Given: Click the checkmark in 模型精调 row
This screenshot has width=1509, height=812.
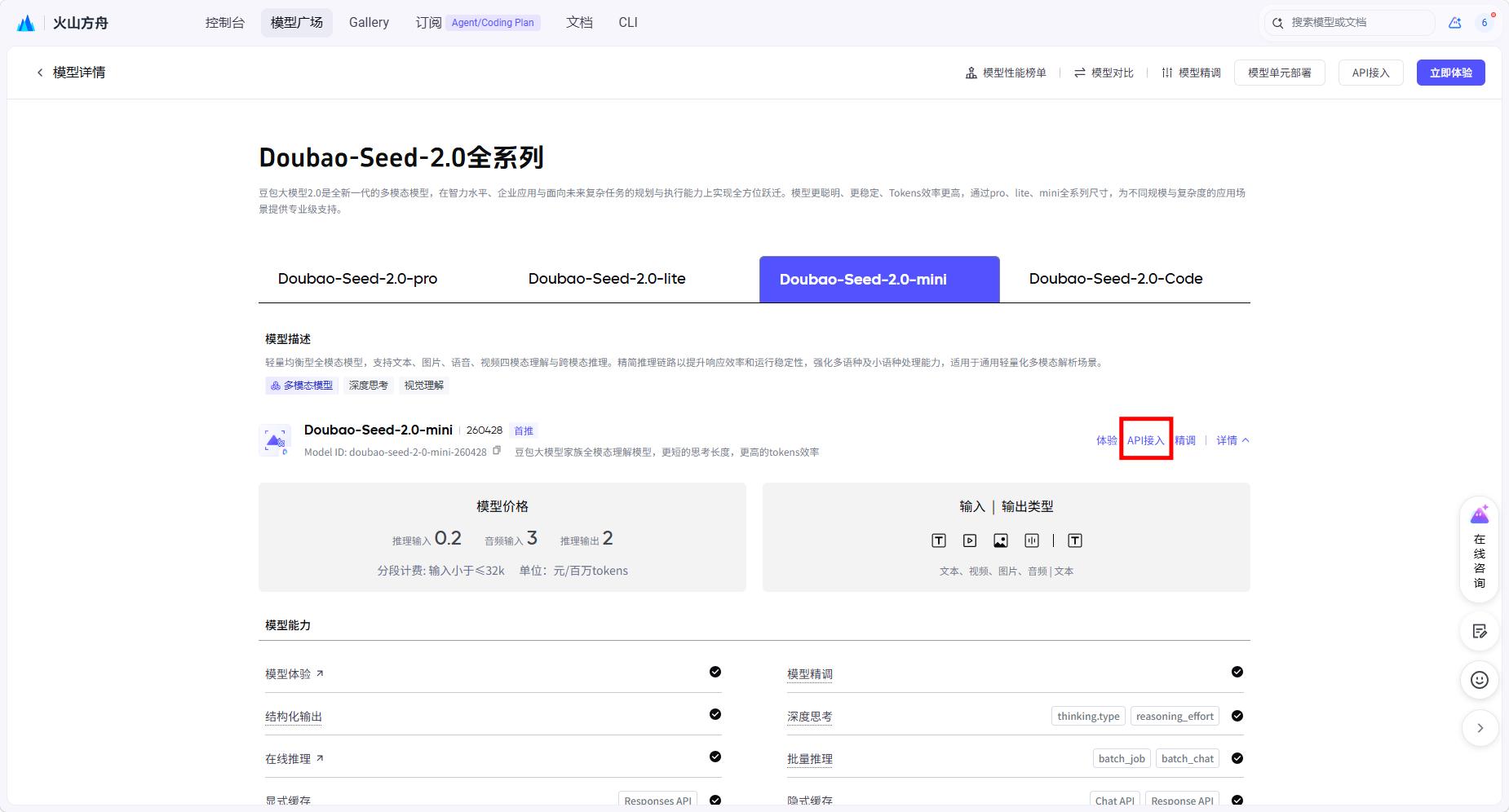Looking at the screenshot, I should coord(1237,672).
